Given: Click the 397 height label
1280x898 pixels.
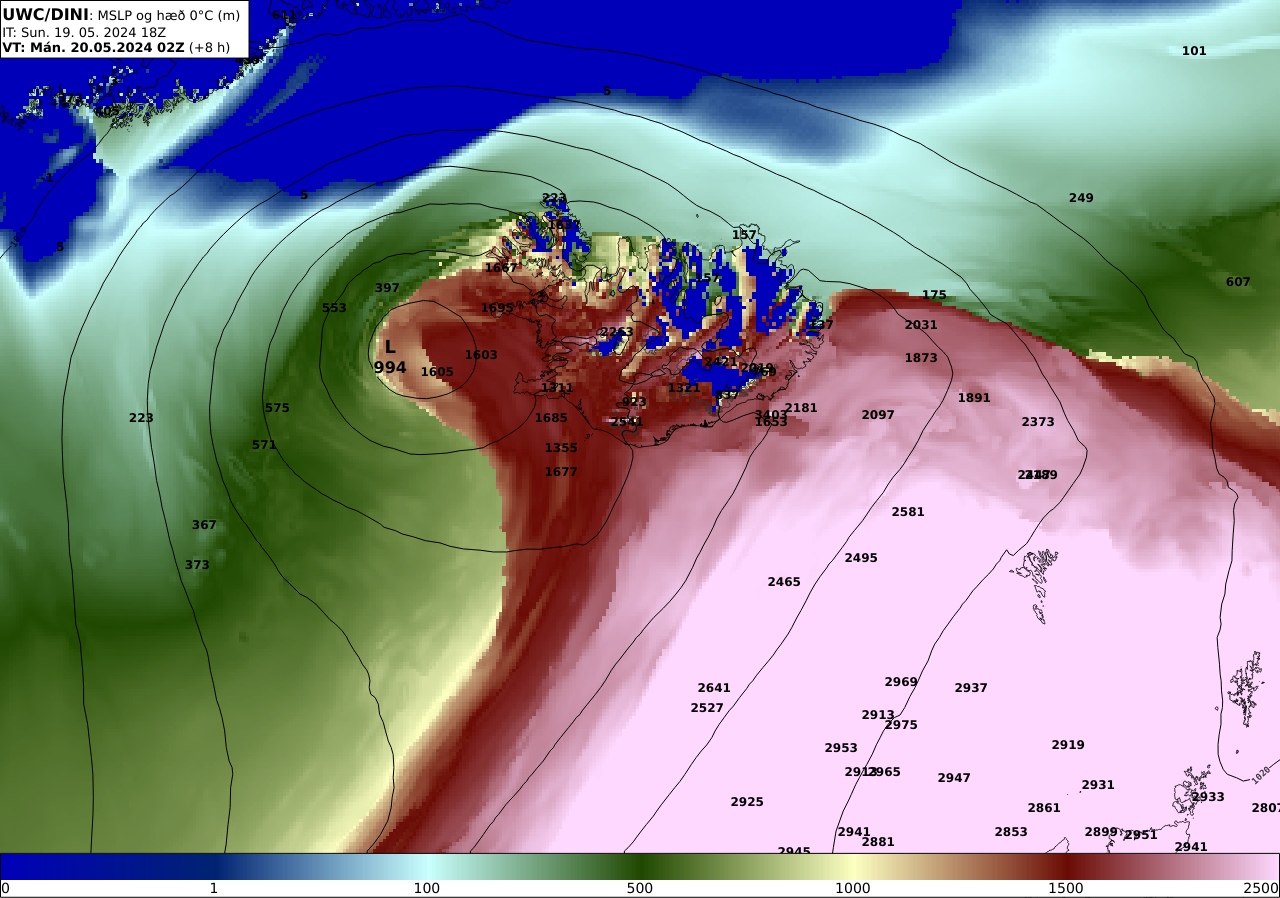Looking at the screenshot, I should click(x=387, y=288).
